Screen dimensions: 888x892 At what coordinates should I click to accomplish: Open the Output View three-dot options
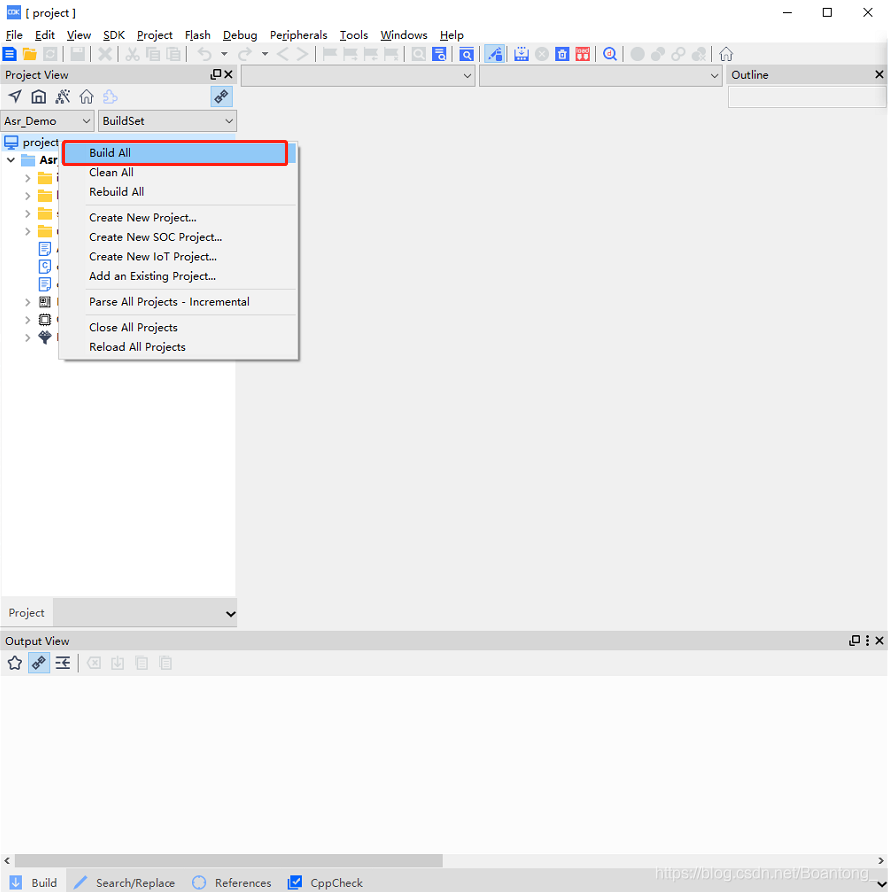coord(868,641)
